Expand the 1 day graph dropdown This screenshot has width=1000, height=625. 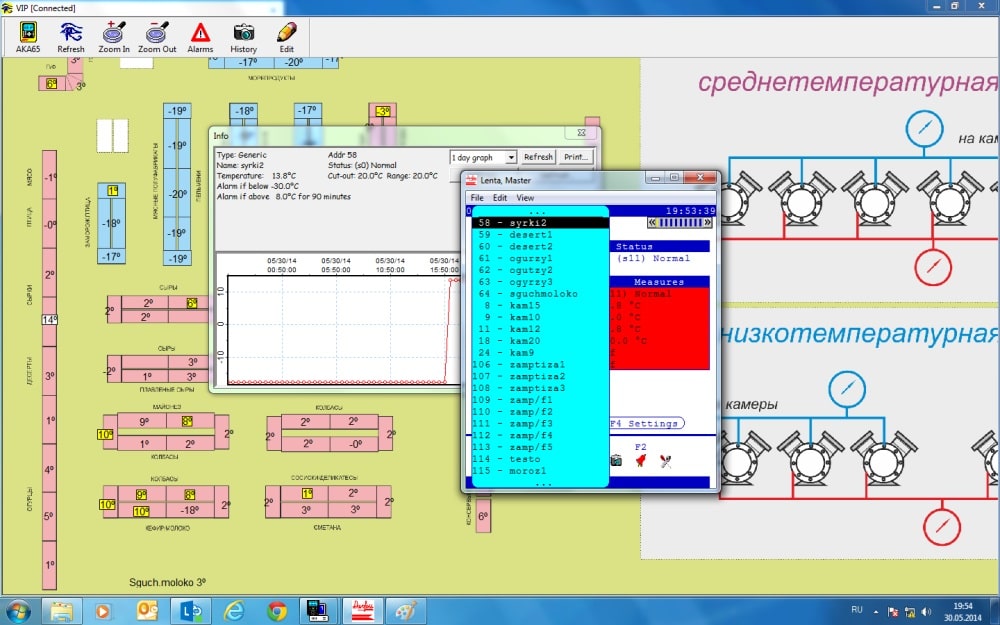tap(483, 157)
